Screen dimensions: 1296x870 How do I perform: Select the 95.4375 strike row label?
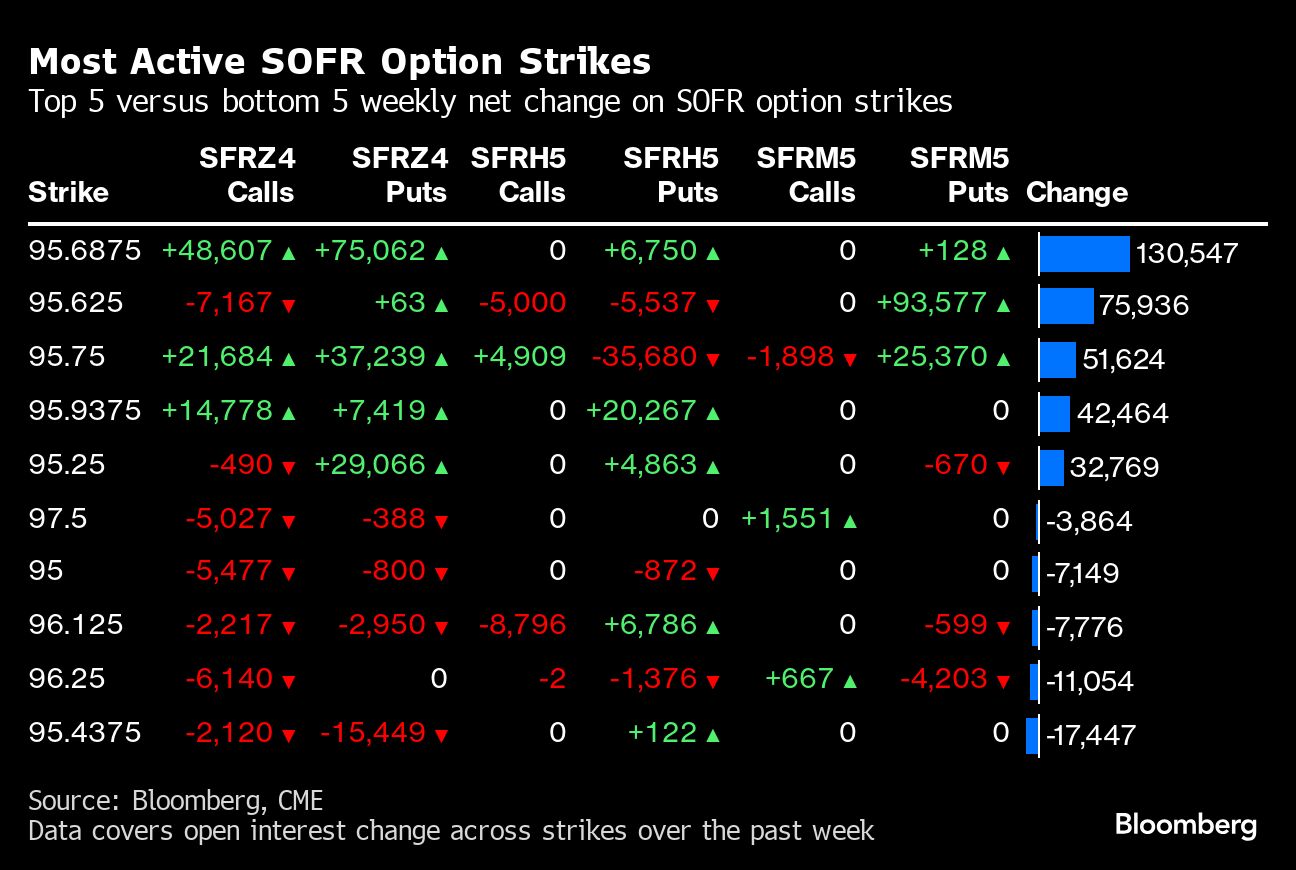click(85, 733)
